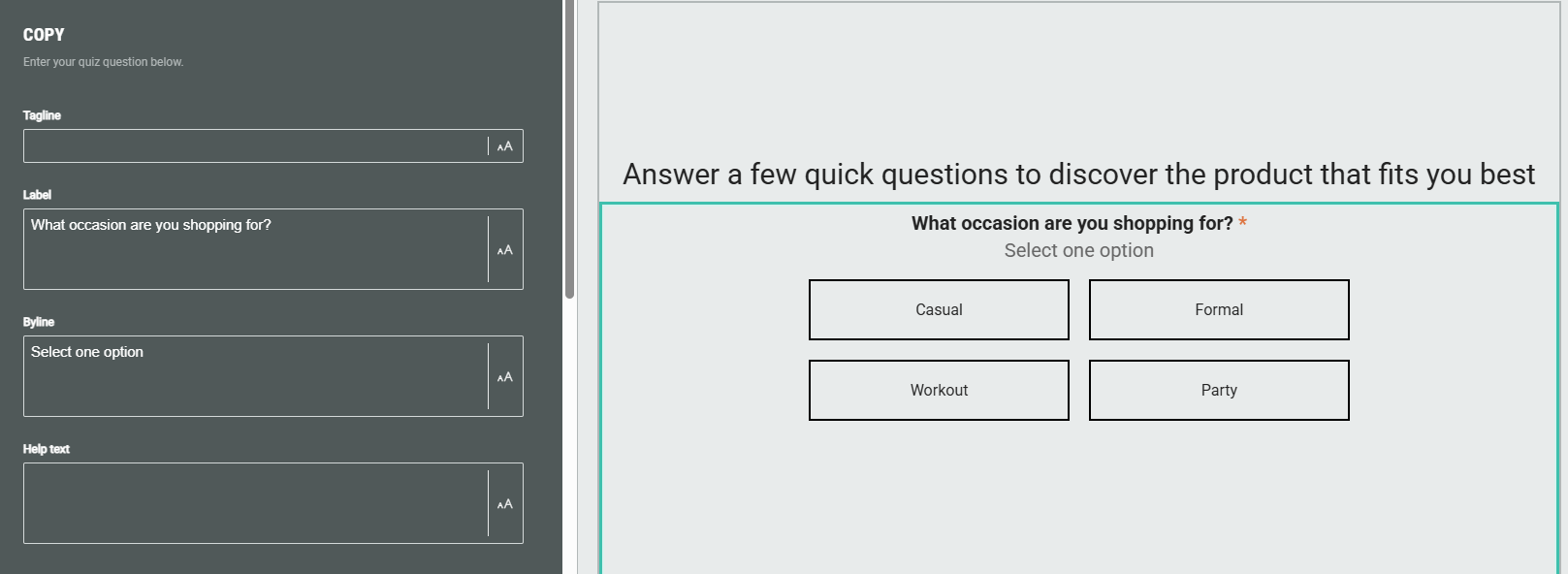
Task: Open text-size options for the Label field
Action: coord(505,250)
